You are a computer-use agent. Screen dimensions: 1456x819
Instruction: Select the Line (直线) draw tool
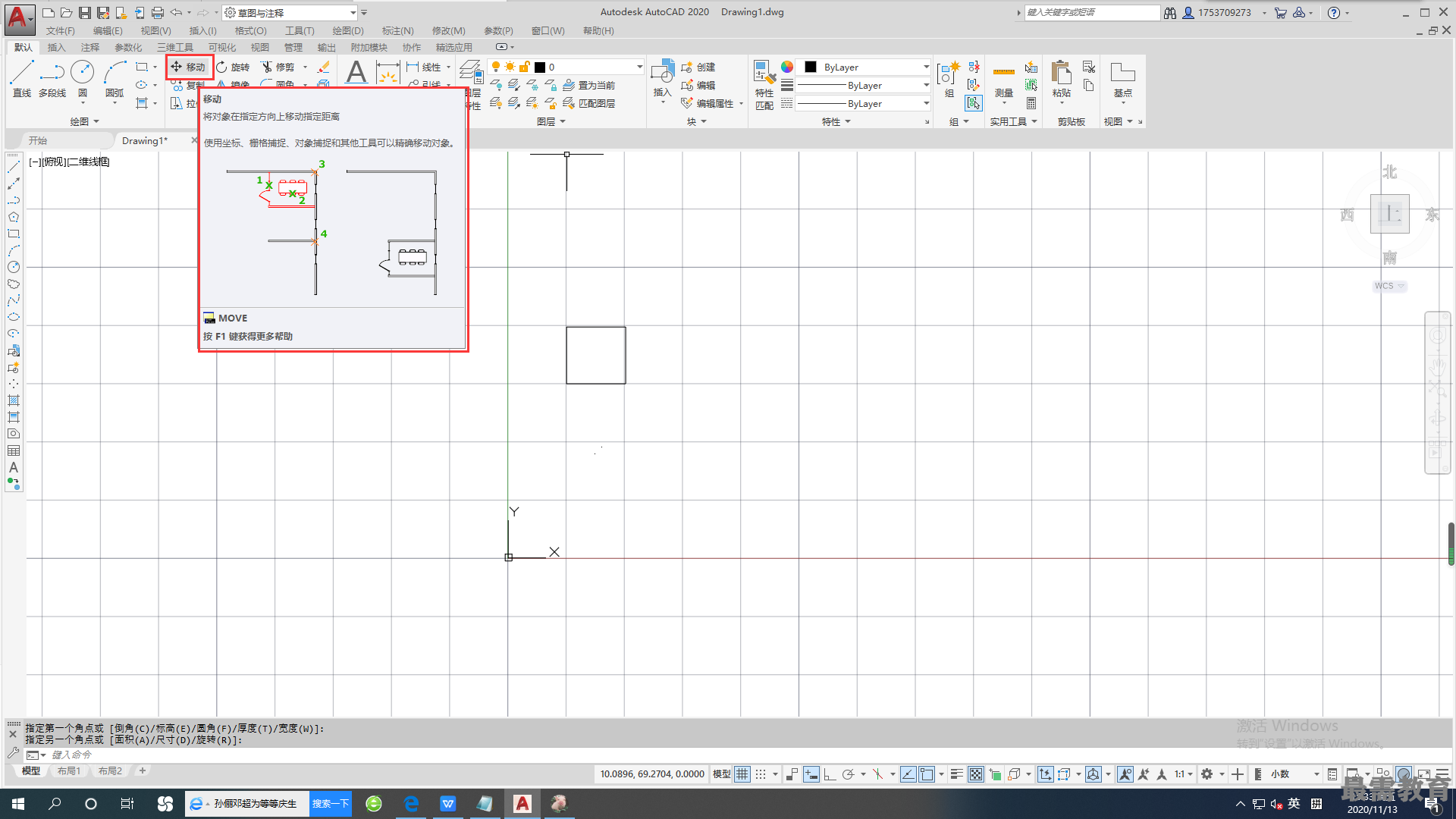(21, 79)
